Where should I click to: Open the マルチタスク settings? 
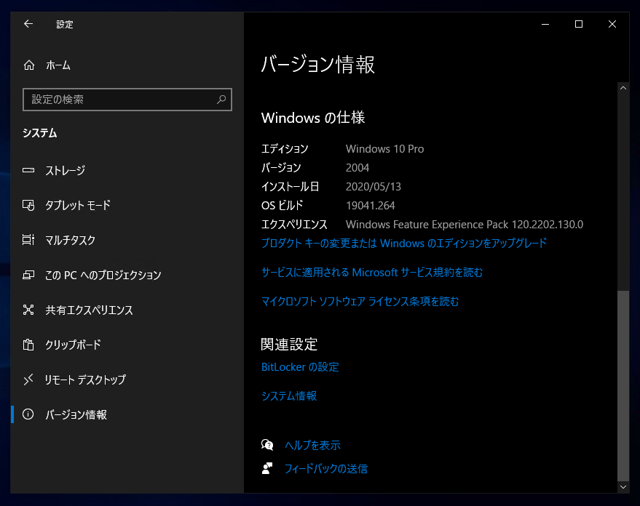[x=70, y=240]
